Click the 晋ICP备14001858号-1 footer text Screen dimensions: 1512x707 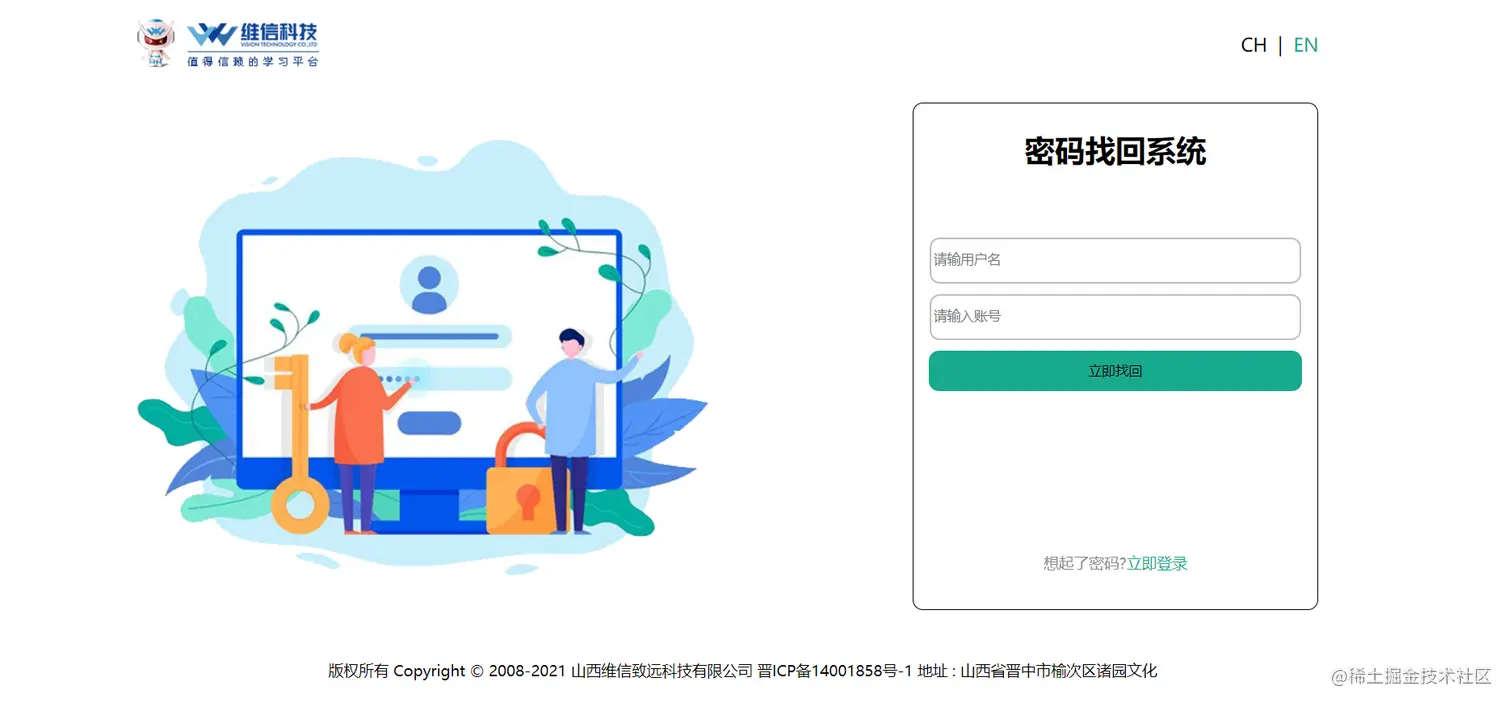click(x=835, y=671)
